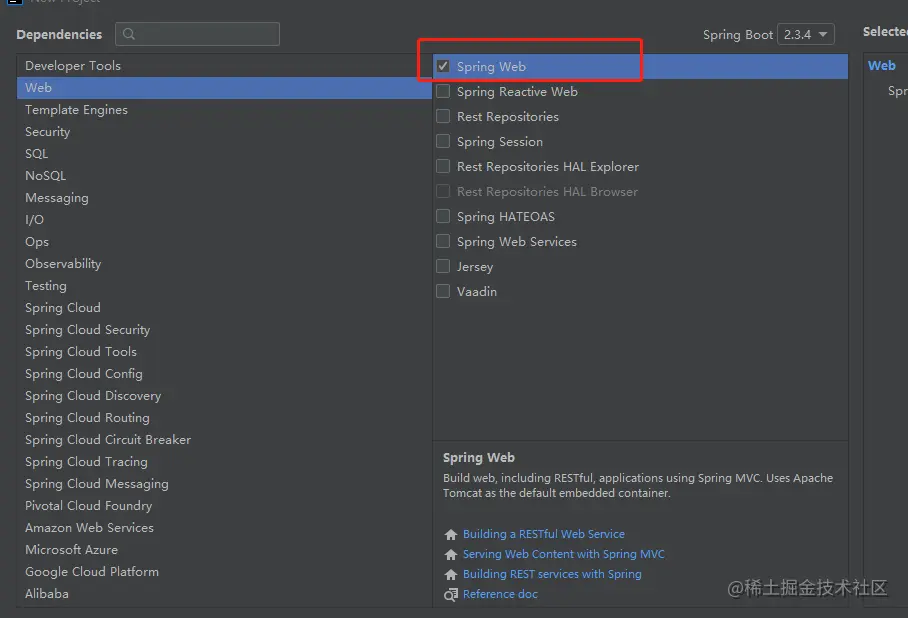Focus the Dependencies search input field

pos(197,34)
